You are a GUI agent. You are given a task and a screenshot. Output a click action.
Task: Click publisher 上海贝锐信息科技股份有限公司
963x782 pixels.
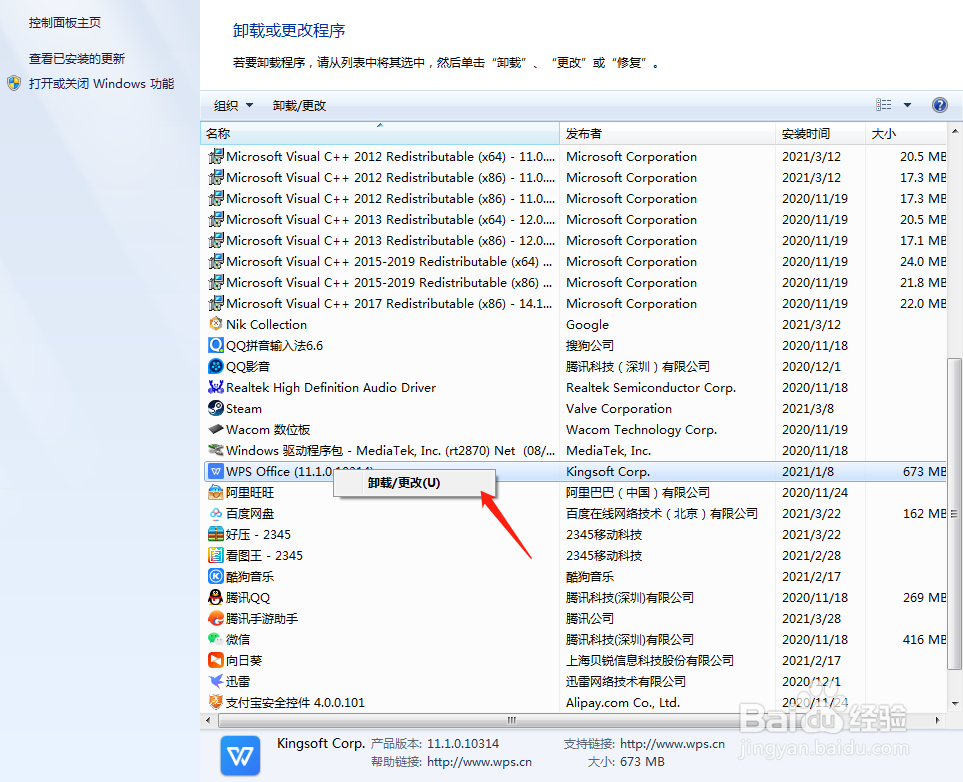point(650,660)
